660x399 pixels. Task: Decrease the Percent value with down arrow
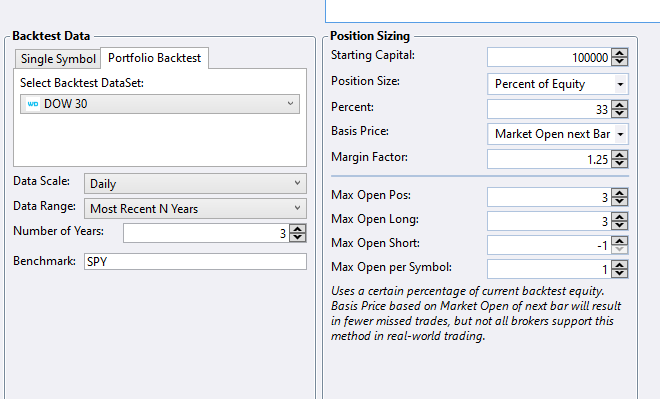[620, 113]
